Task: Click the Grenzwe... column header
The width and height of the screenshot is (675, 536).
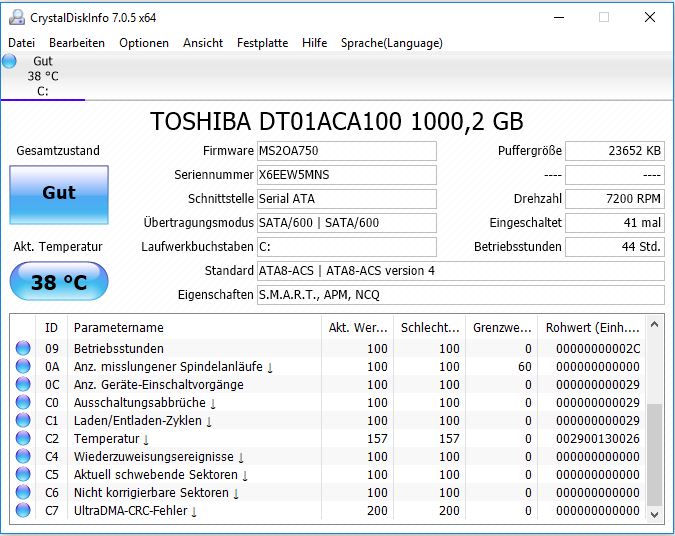Action: (x=502, y=328)
